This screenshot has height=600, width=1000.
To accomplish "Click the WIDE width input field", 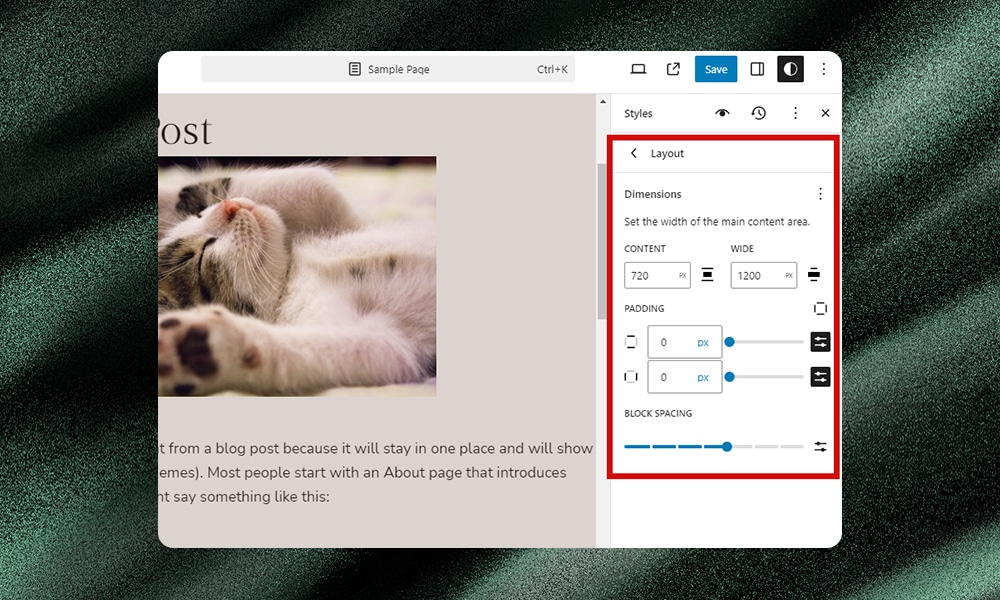I will click(x=757, y=275).
